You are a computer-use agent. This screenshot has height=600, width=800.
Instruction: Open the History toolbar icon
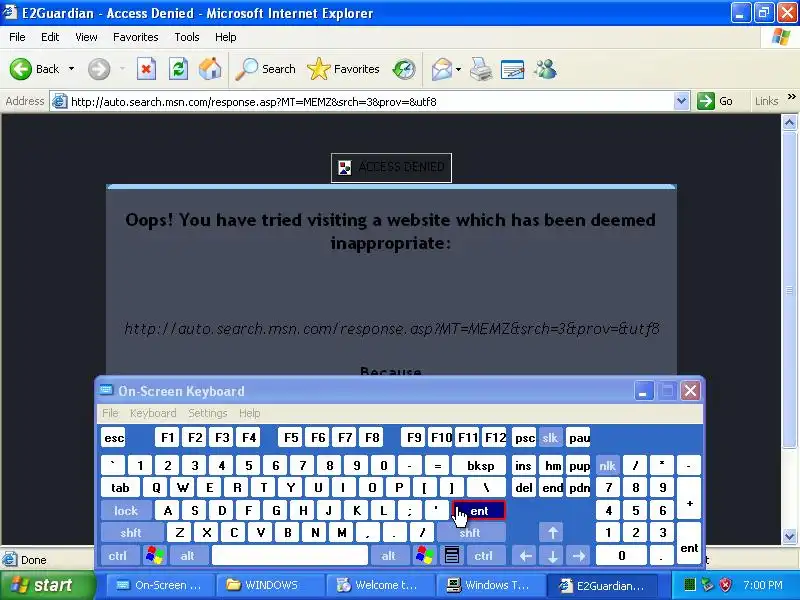[404, 69]
